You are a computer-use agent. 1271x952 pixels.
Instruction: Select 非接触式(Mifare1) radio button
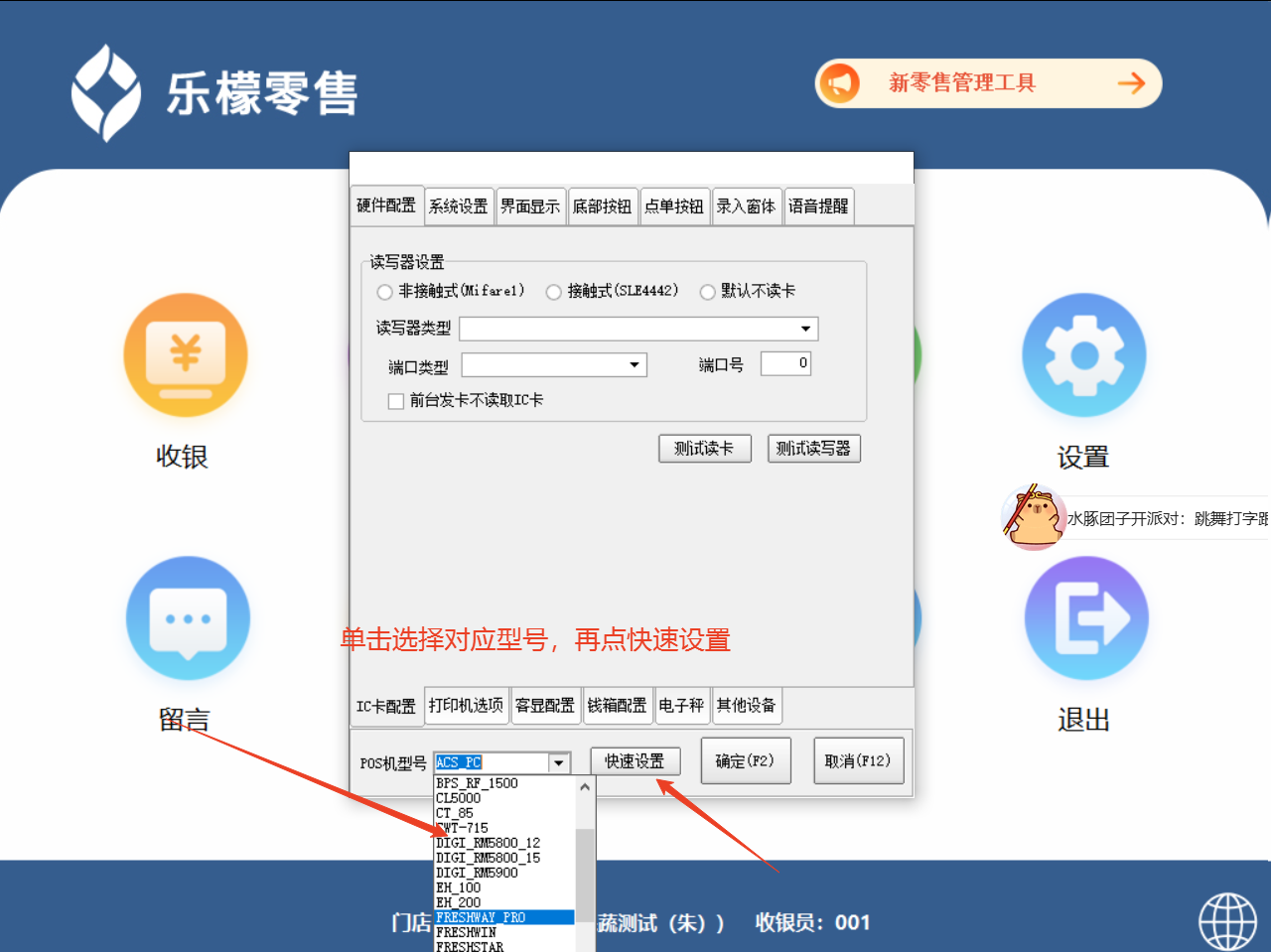(384, 292)
